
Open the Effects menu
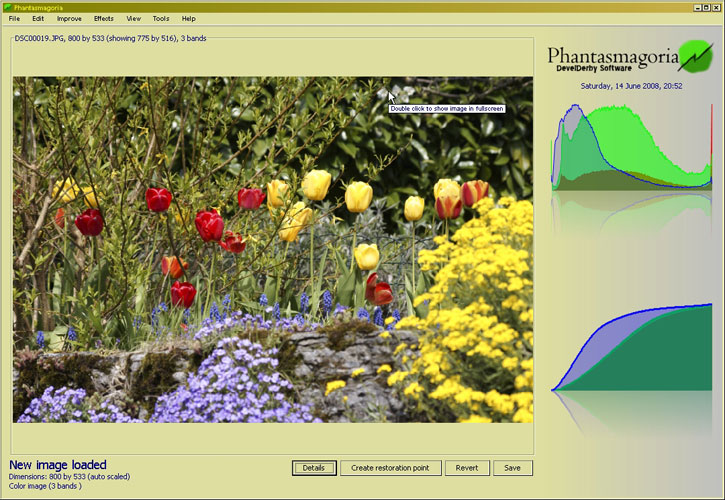(104, 18)
